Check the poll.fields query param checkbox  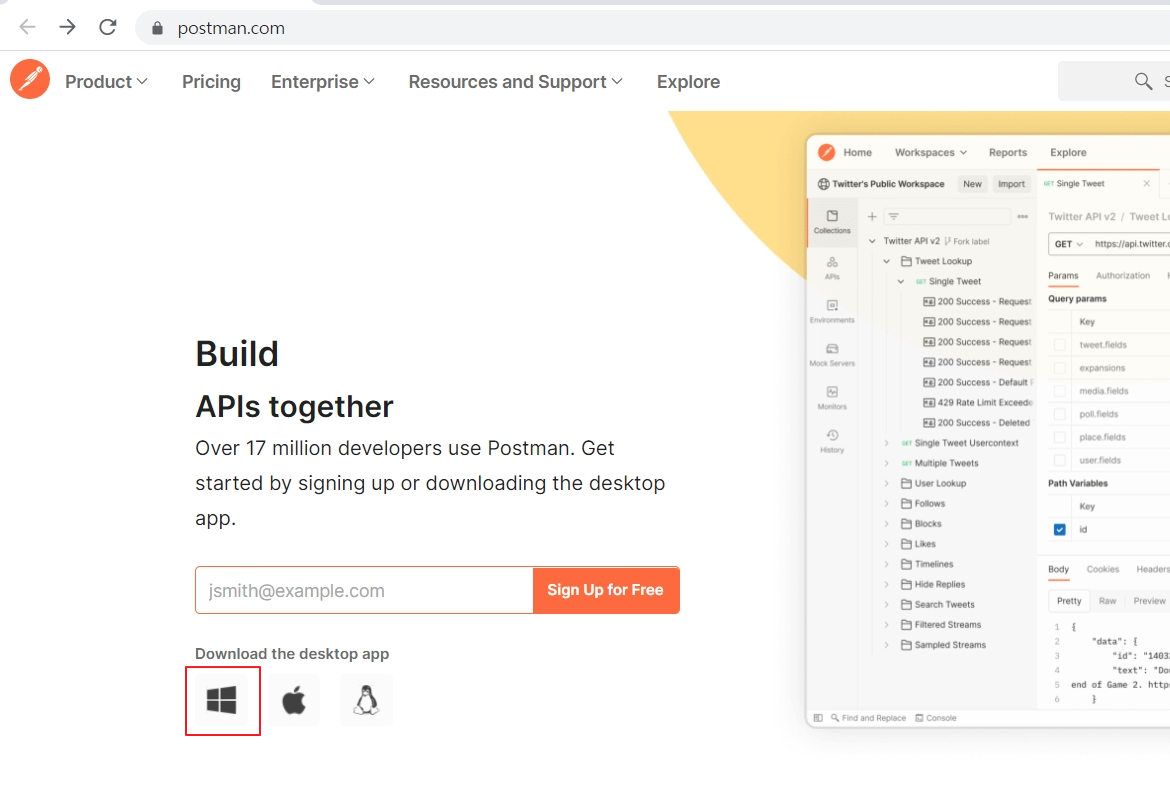pos(1060,414)
